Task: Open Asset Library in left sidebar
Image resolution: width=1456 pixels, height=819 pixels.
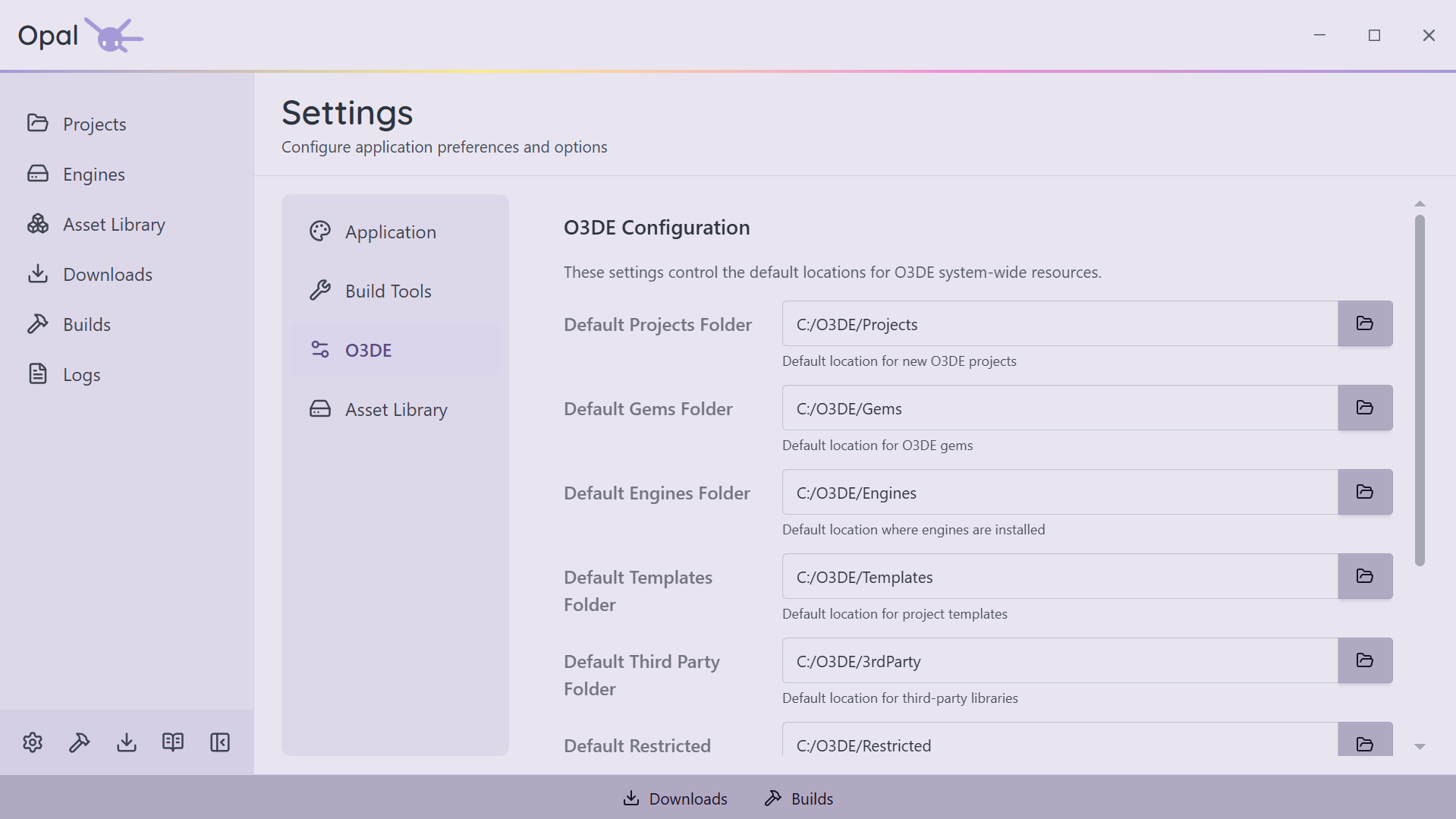Action: 127,224
